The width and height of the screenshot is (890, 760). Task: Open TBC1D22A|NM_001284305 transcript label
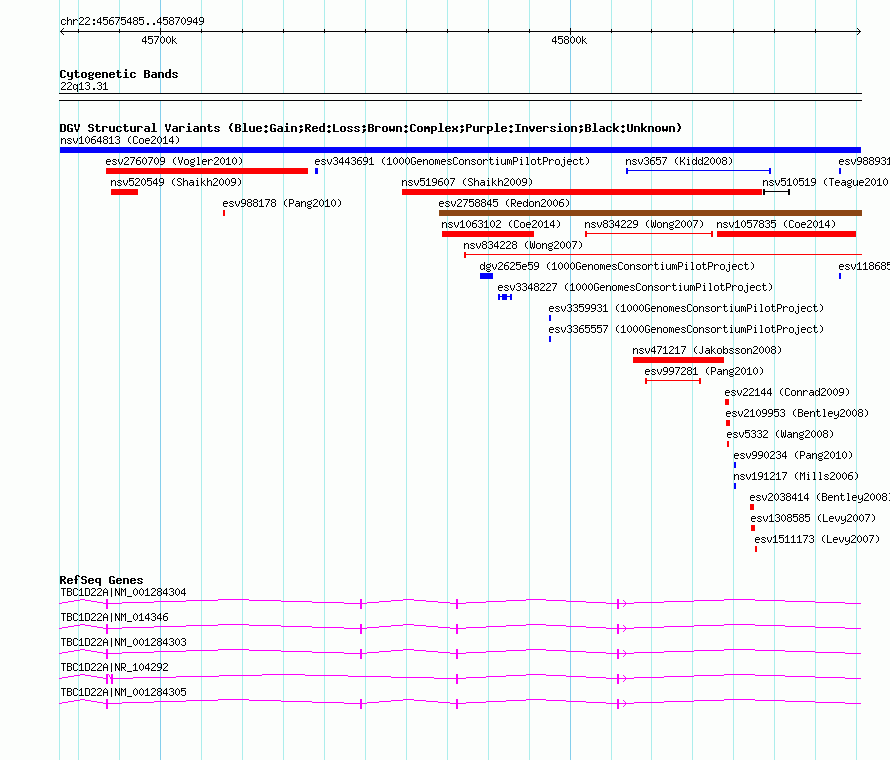123,692
